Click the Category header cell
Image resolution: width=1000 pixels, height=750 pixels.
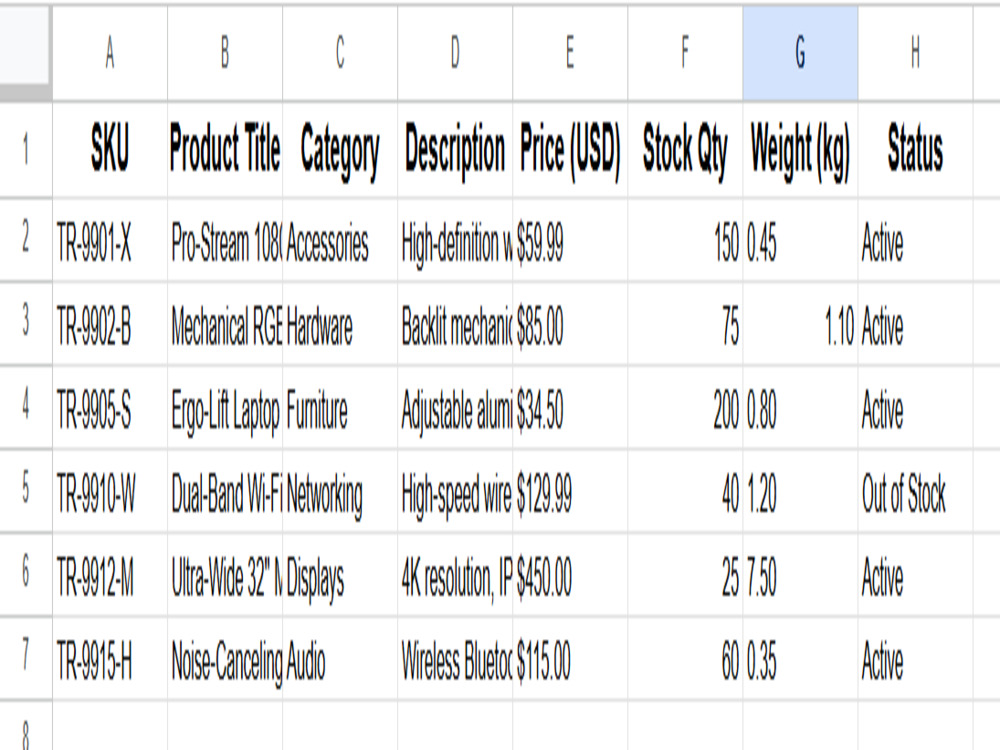tap(340, 150)
